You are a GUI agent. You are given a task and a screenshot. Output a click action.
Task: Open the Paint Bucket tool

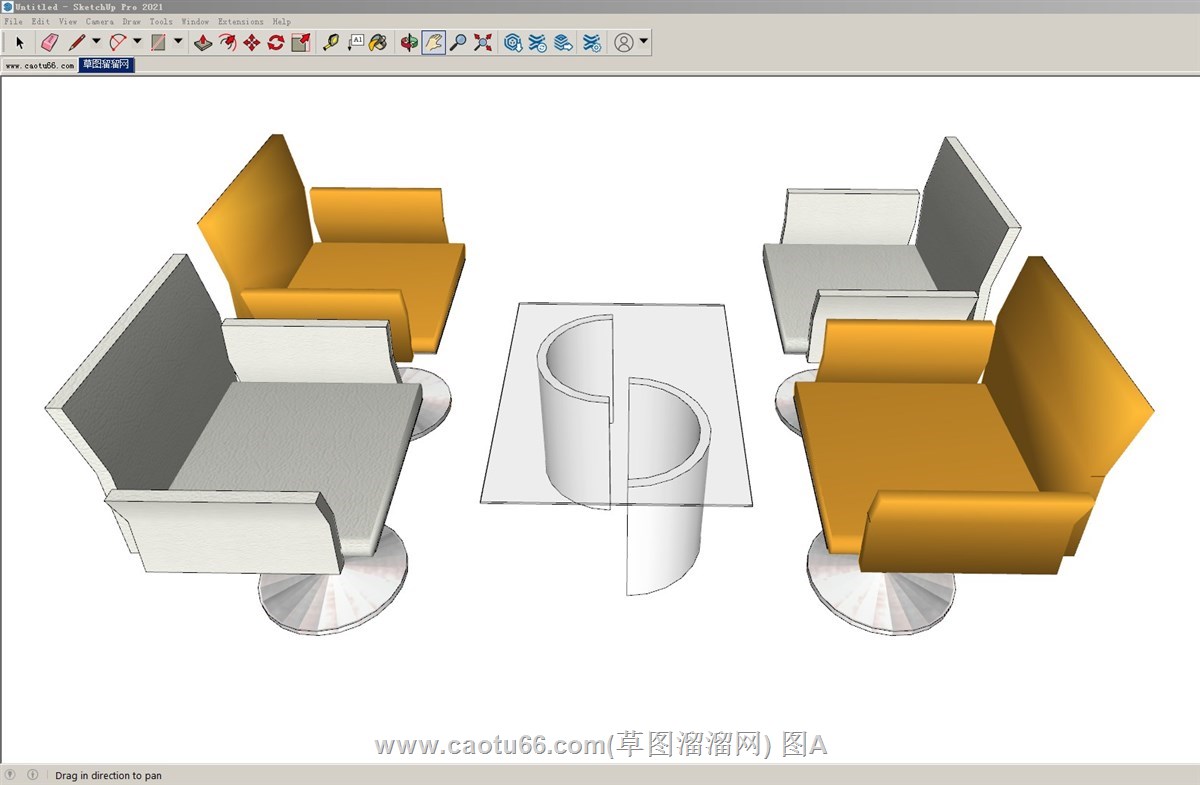379,43
